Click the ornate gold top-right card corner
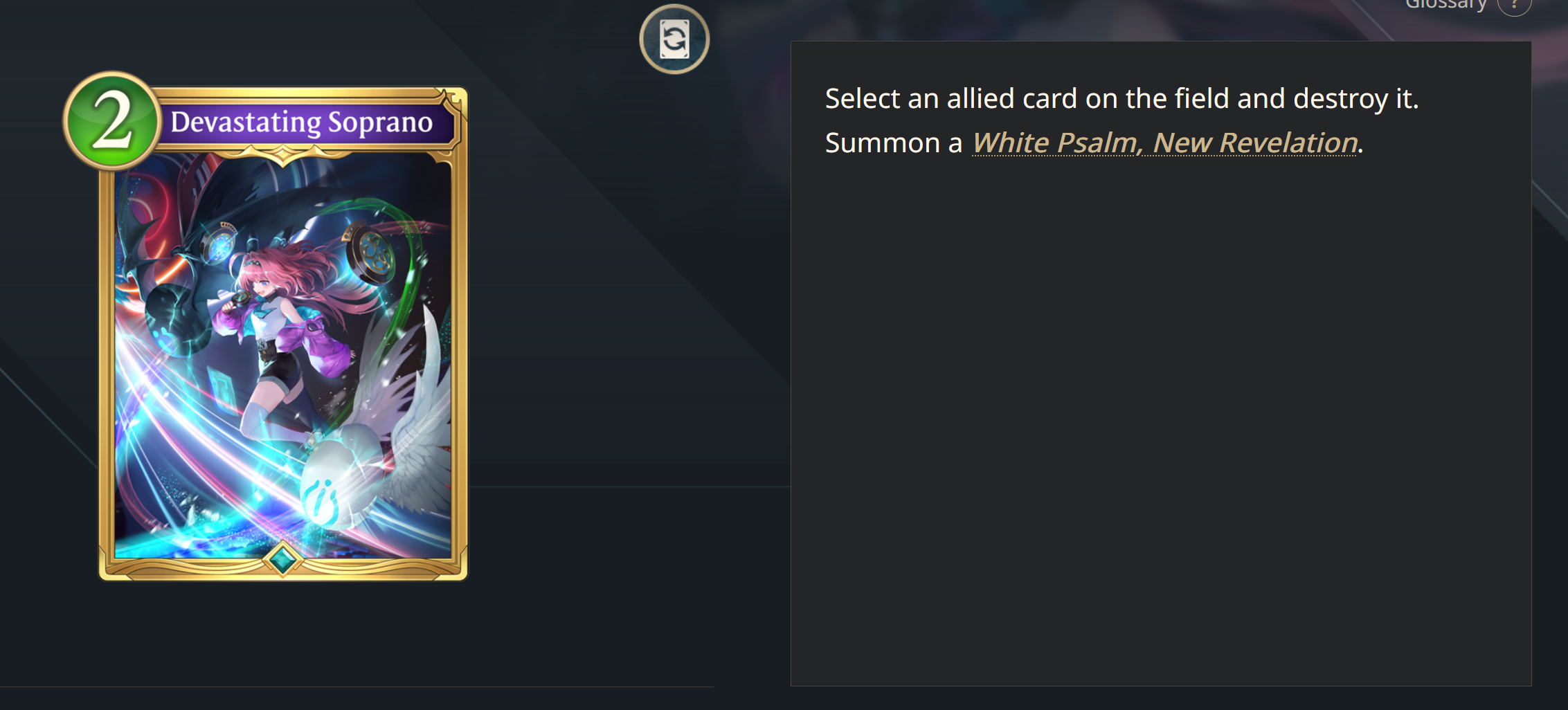 [x=453, y=104]
